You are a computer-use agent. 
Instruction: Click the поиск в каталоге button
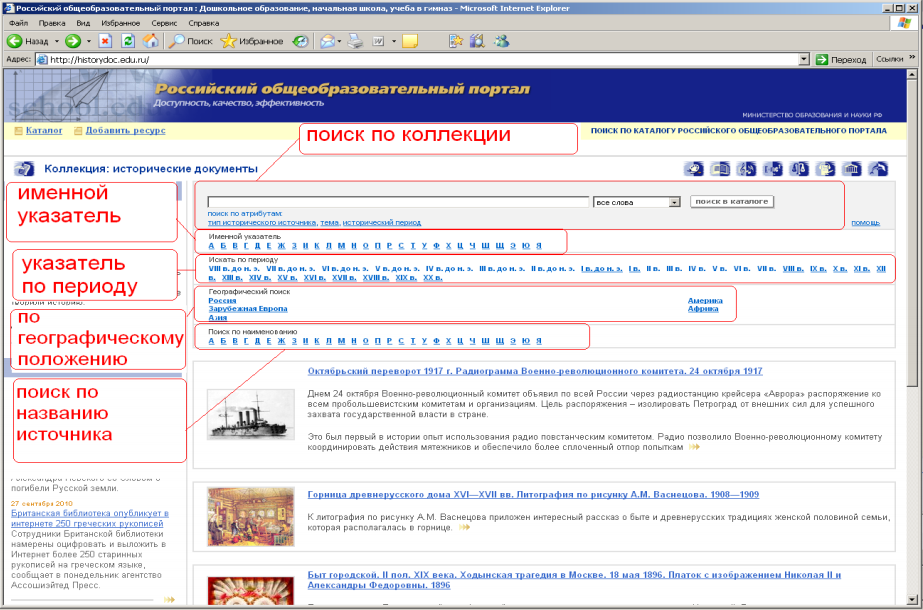[x=732, y=201]
